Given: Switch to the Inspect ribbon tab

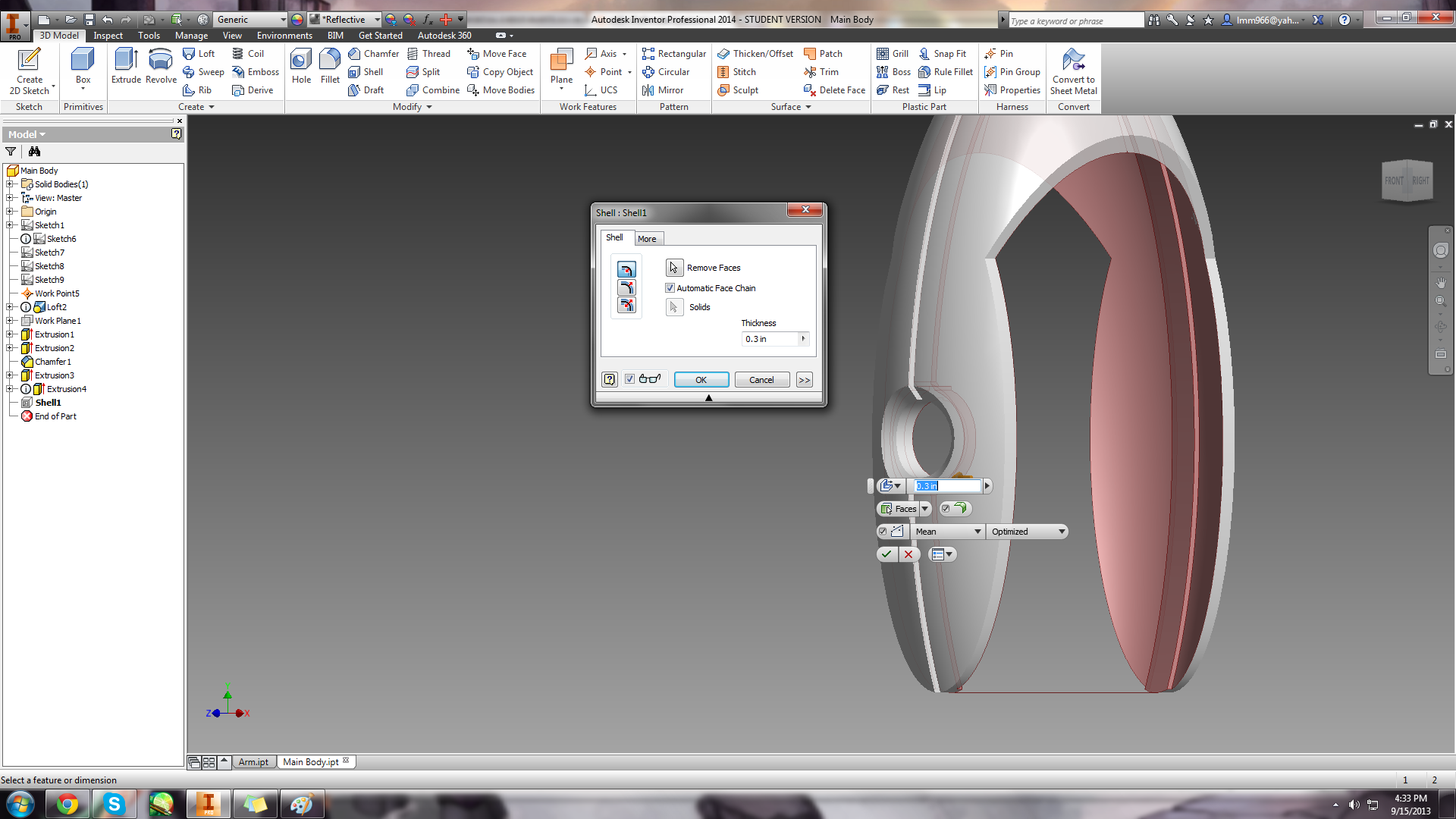Looking at the screenshot, I should point(108,36).
